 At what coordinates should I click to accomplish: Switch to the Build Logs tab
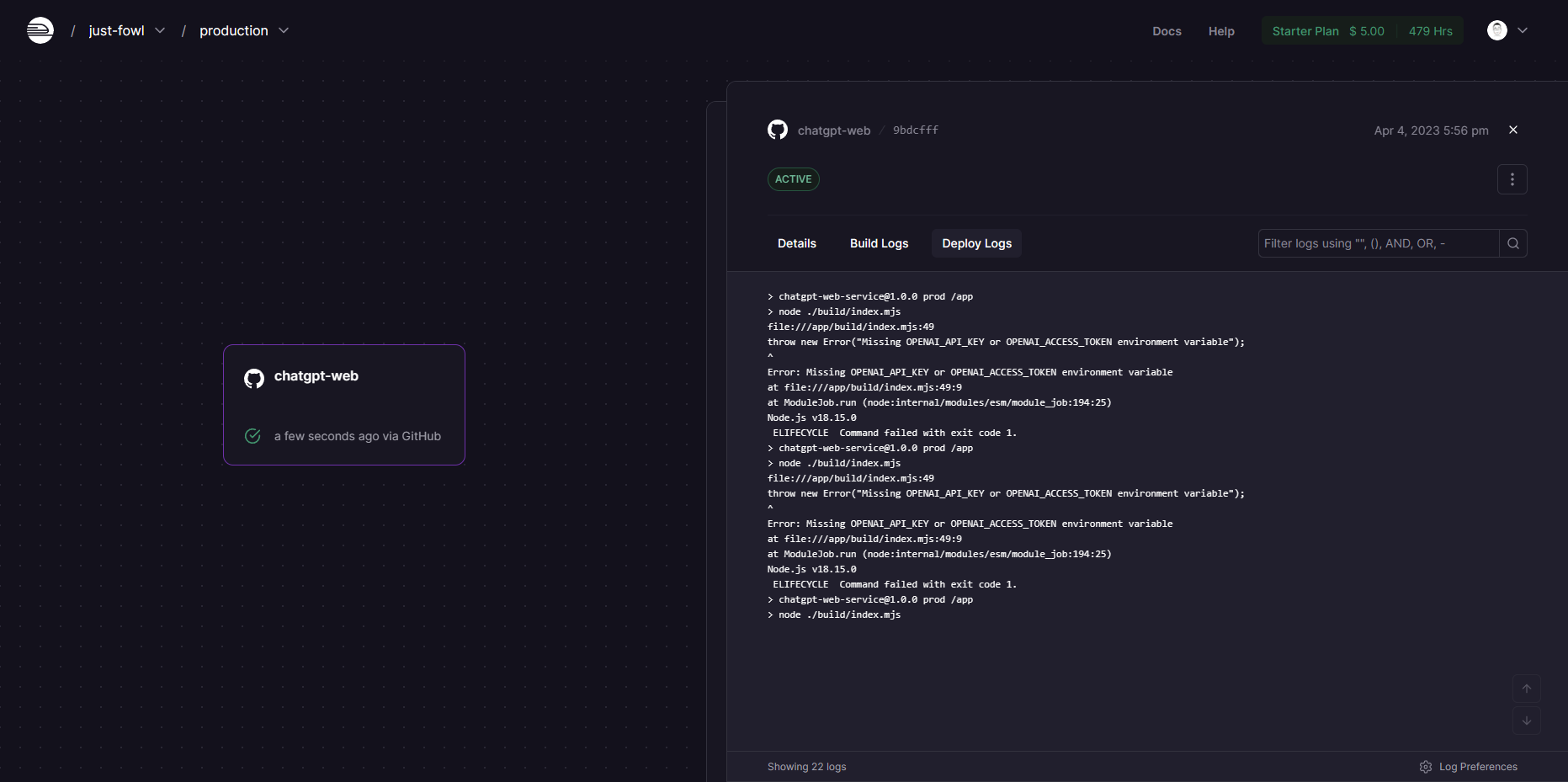(880, 243)
